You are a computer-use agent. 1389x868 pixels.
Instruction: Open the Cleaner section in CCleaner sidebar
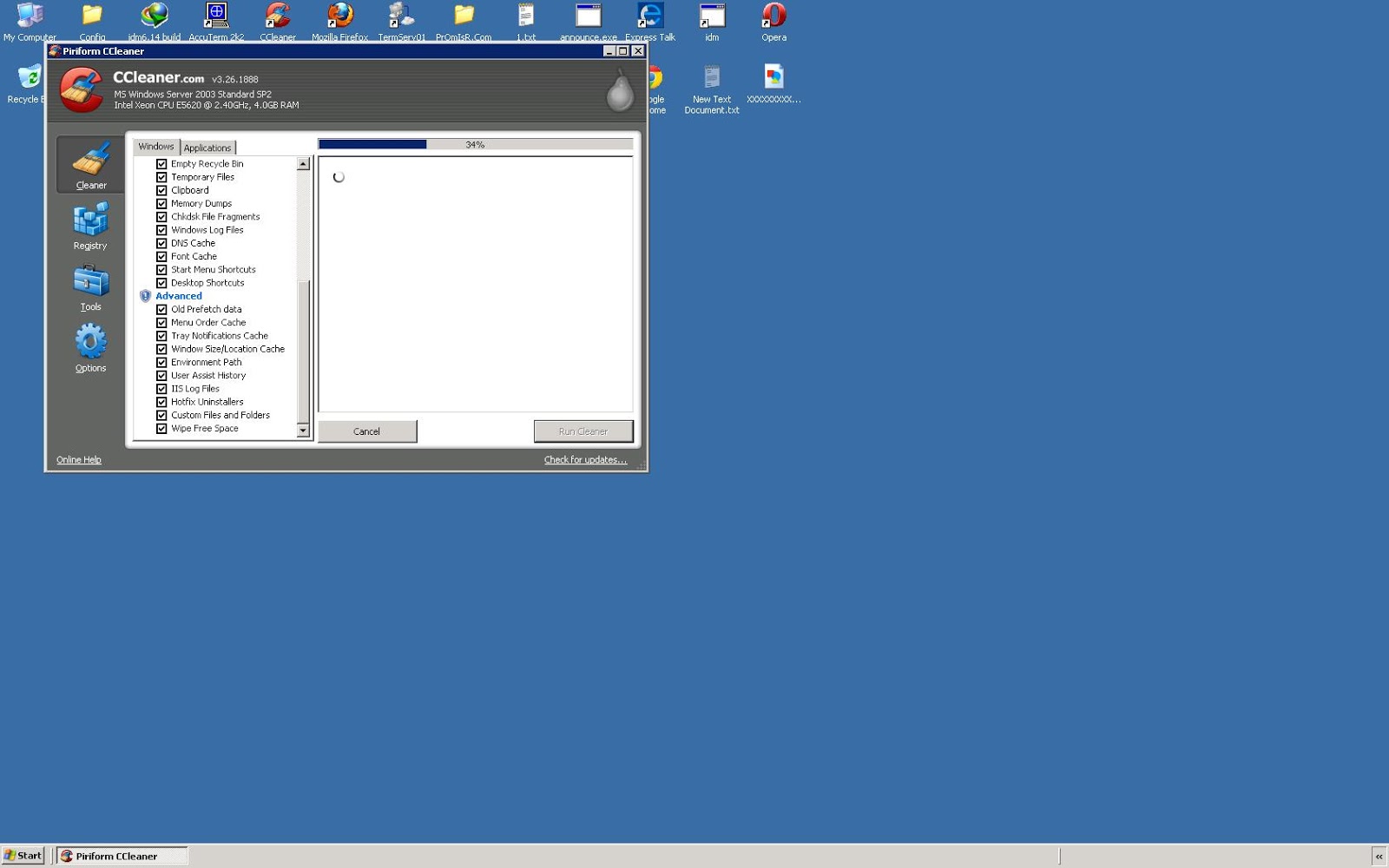pos(90,165)
